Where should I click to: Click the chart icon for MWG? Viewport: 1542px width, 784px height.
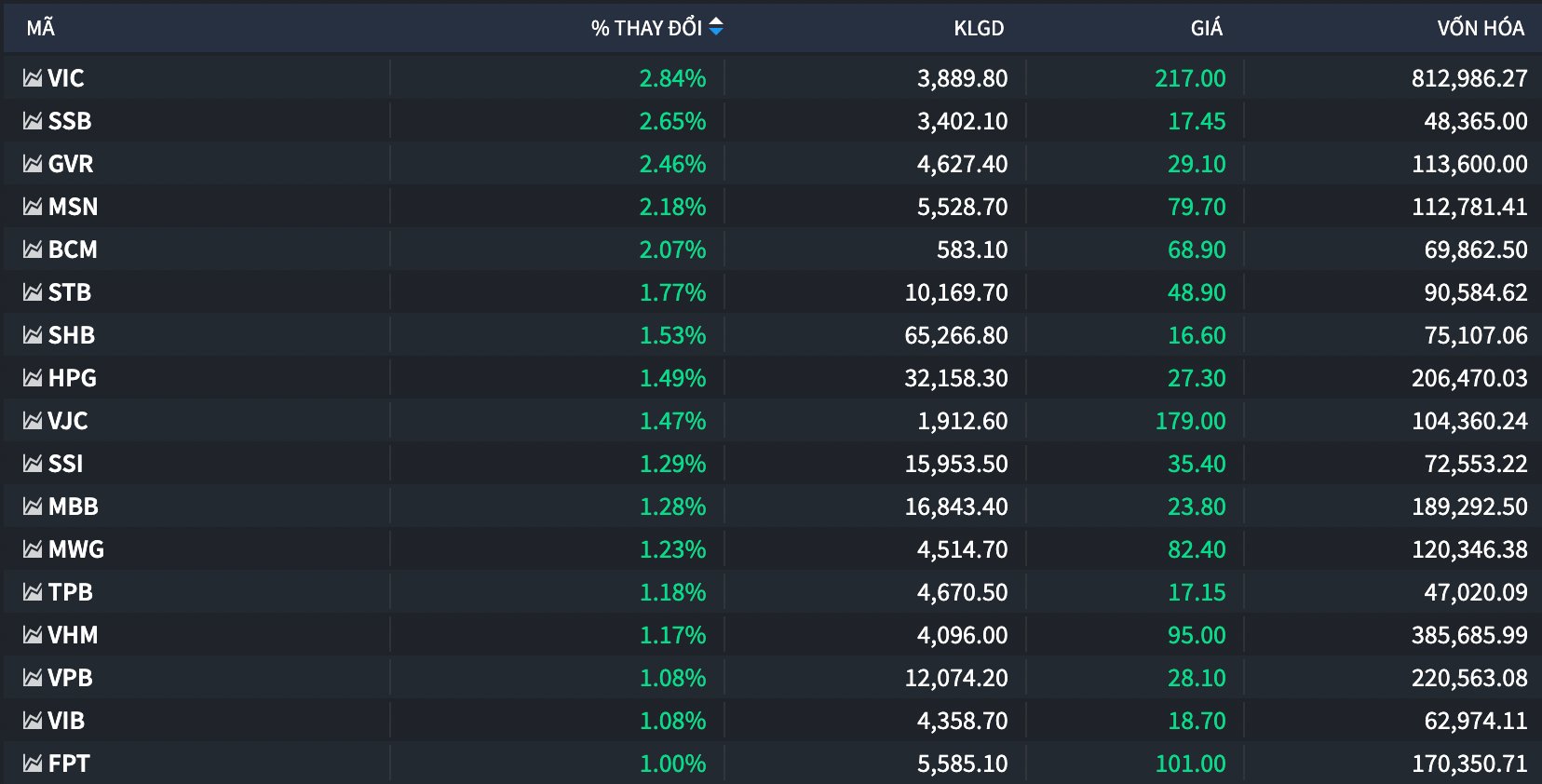click(x=33, y=549)
